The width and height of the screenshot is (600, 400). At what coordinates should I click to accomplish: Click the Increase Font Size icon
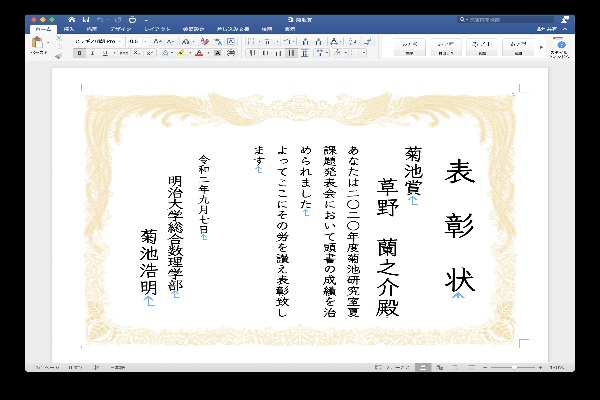[x=157, y=41]
